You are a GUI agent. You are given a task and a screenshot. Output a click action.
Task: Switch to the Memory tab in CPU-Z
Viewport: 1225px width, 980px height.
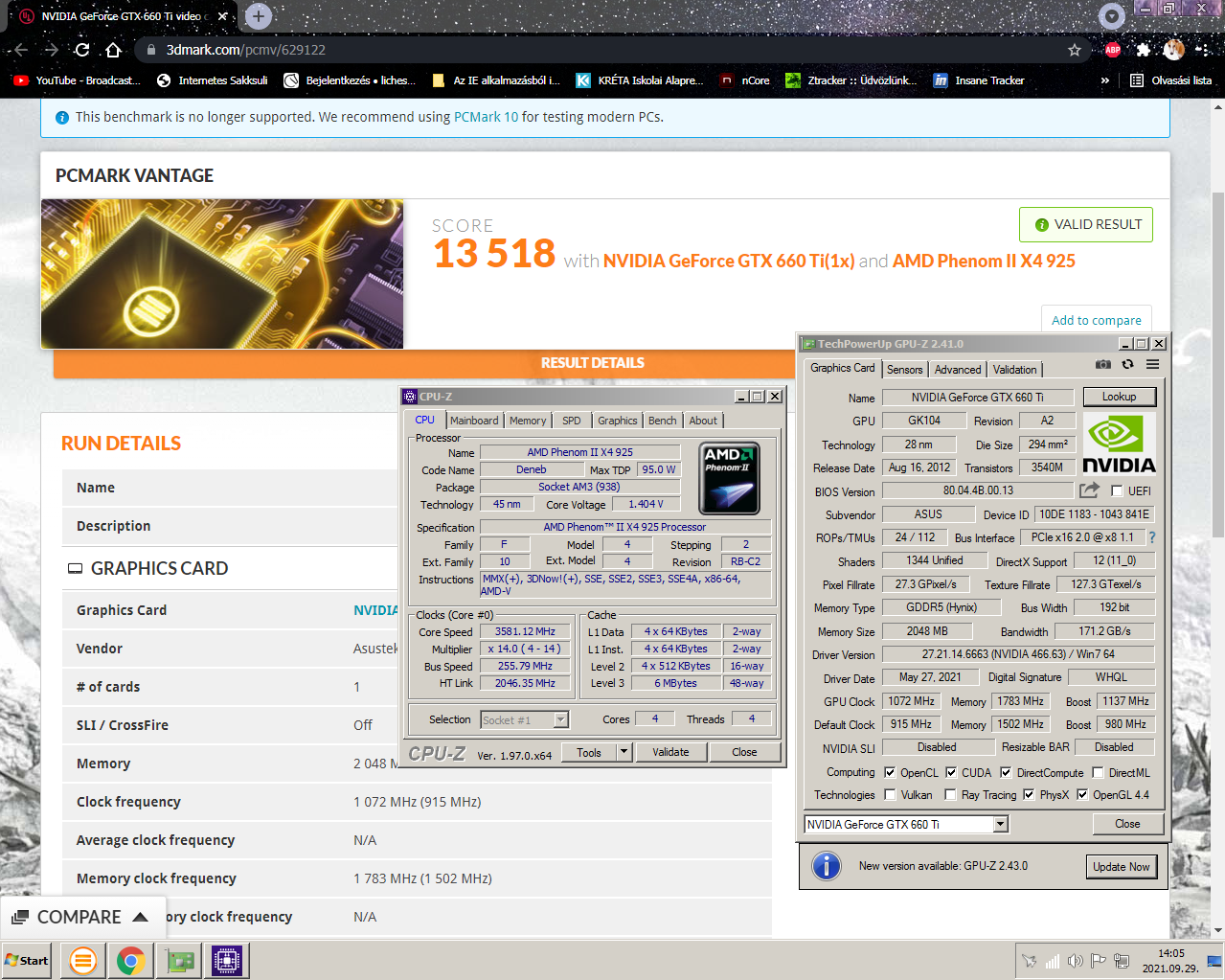point(528,421)
